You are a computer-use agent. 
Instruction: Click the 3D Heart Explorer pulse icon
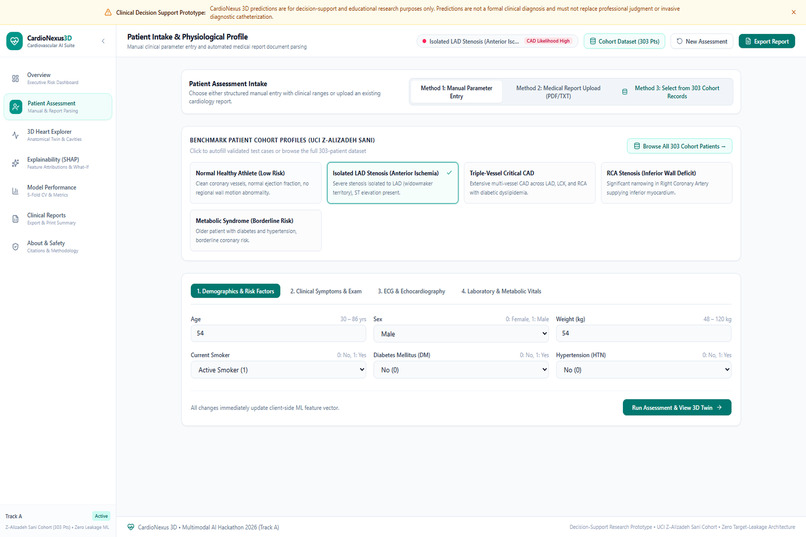click(x=15, y=135)
